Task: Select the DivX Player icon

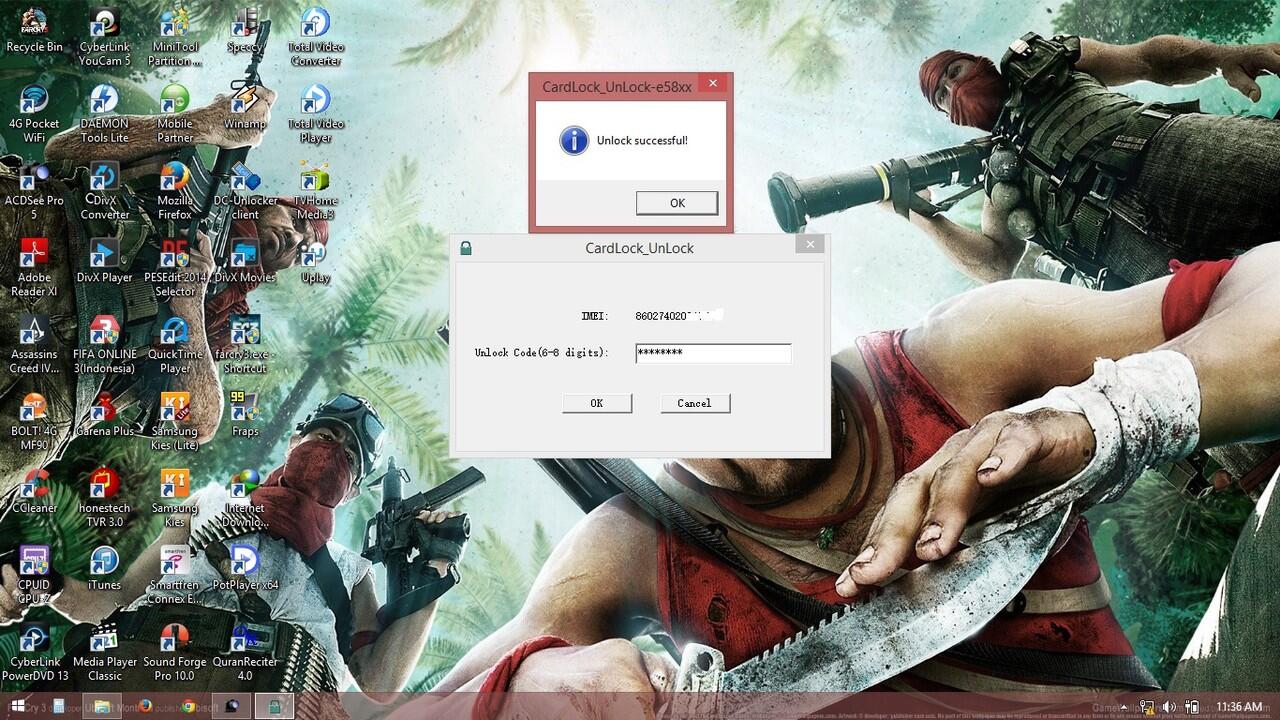Action: pyautogui.click(x=105, y=262)
